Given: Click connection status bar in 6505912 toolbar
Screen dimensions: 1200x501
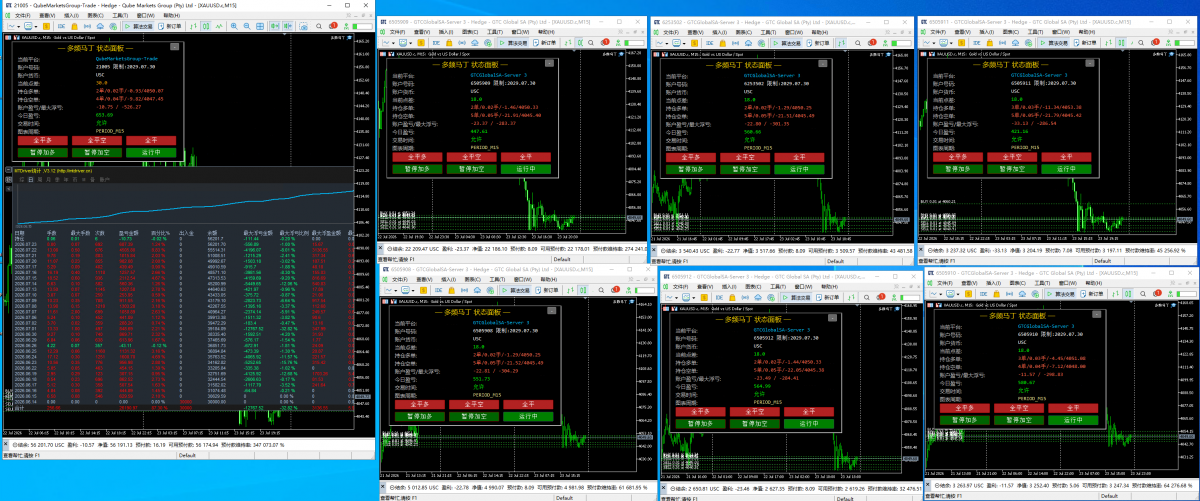Looking at the screenshot, I should [908, 296].
